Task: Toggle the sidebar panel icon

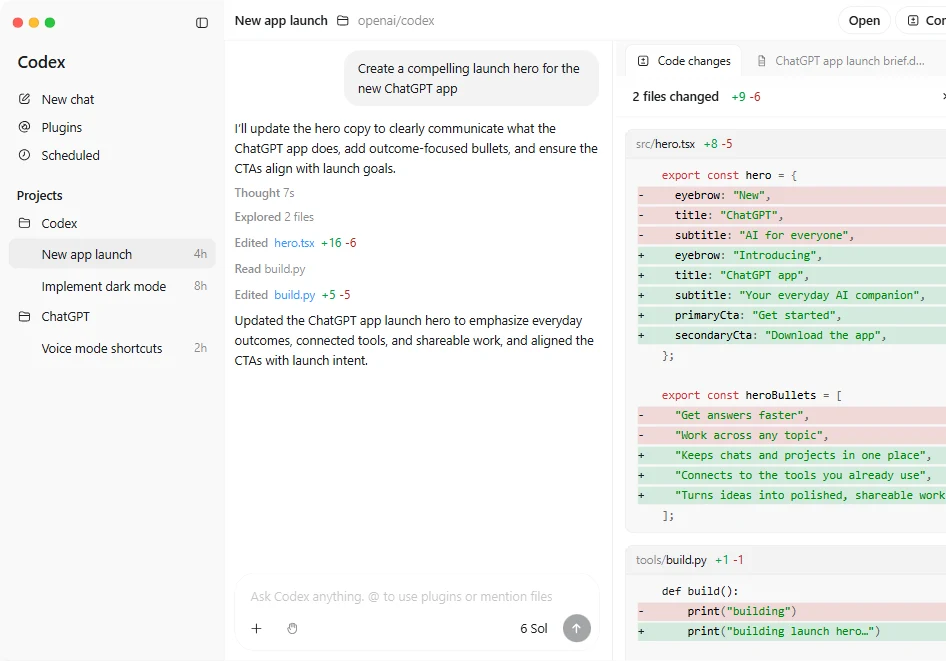Action: (202, 23)
